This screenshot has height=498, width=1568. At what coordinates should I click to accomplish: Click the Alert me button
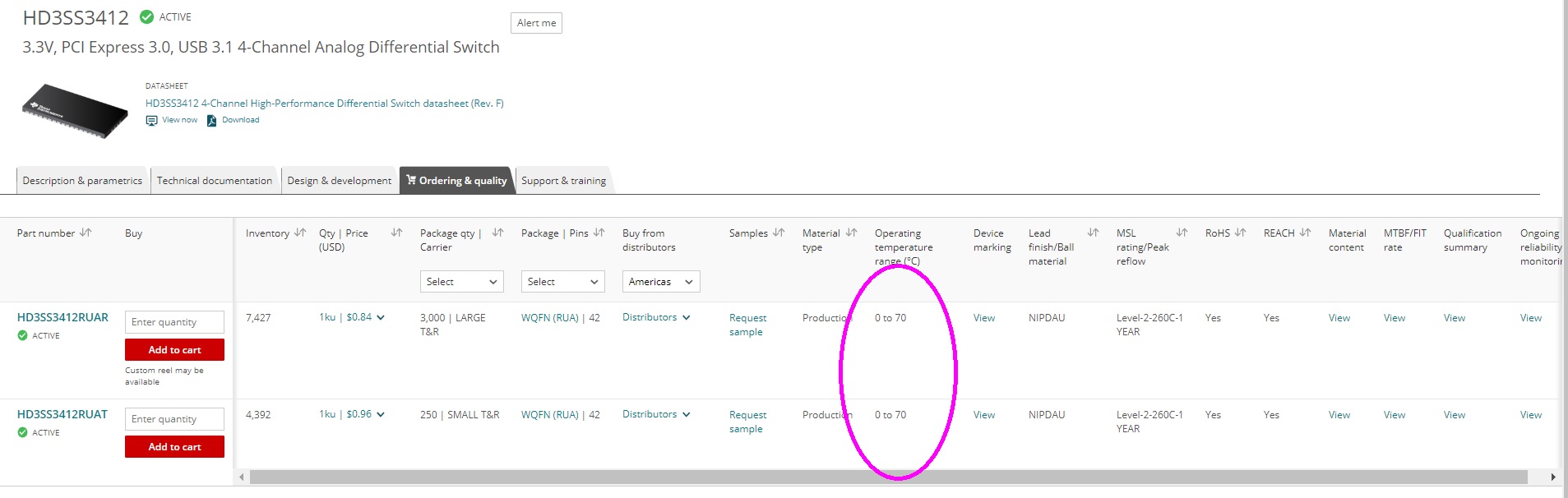(536, 23)
